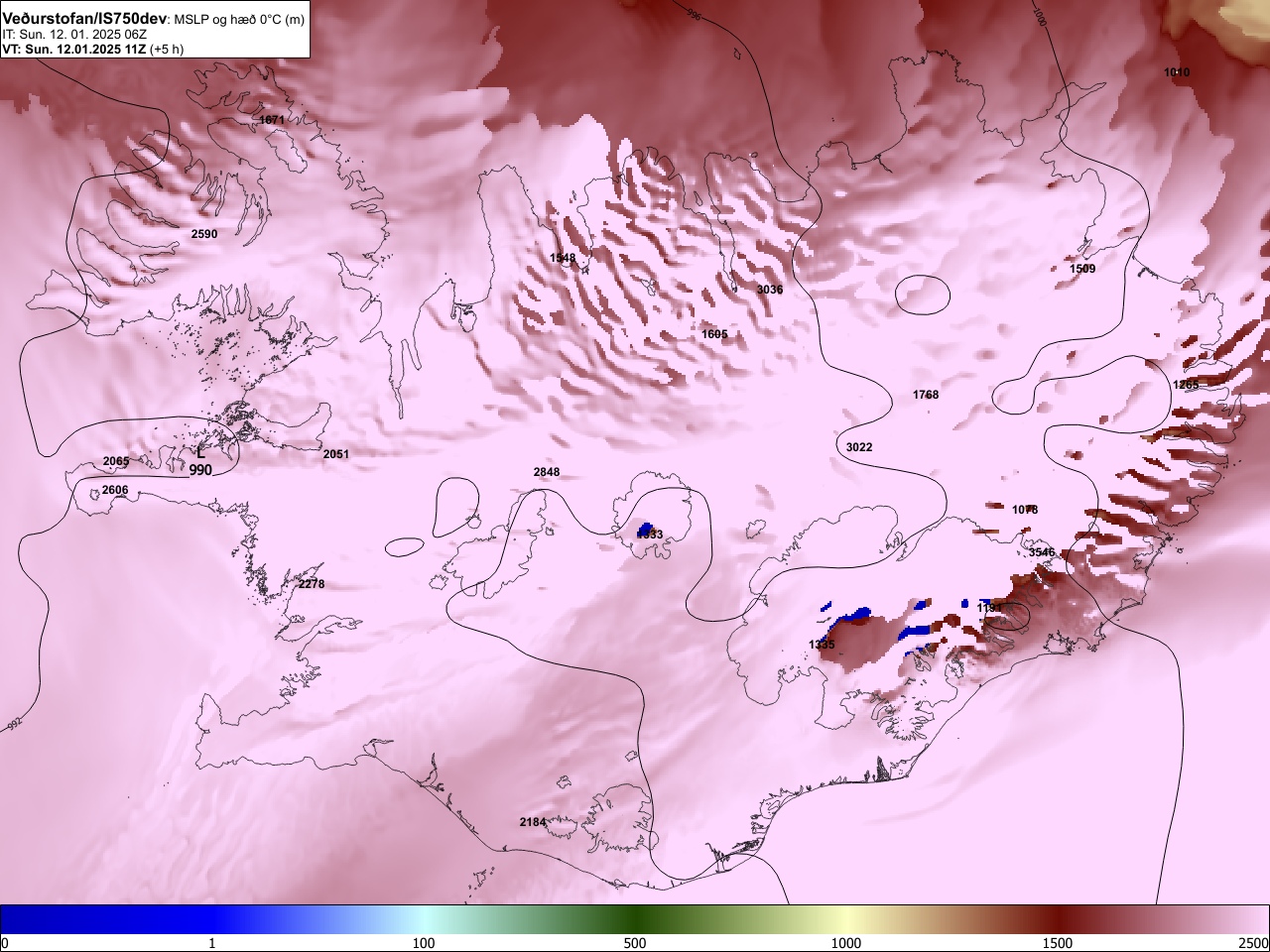Click the map value '2590'
Viewport: 1270px width, 952px height.
(x=204, y=234)
